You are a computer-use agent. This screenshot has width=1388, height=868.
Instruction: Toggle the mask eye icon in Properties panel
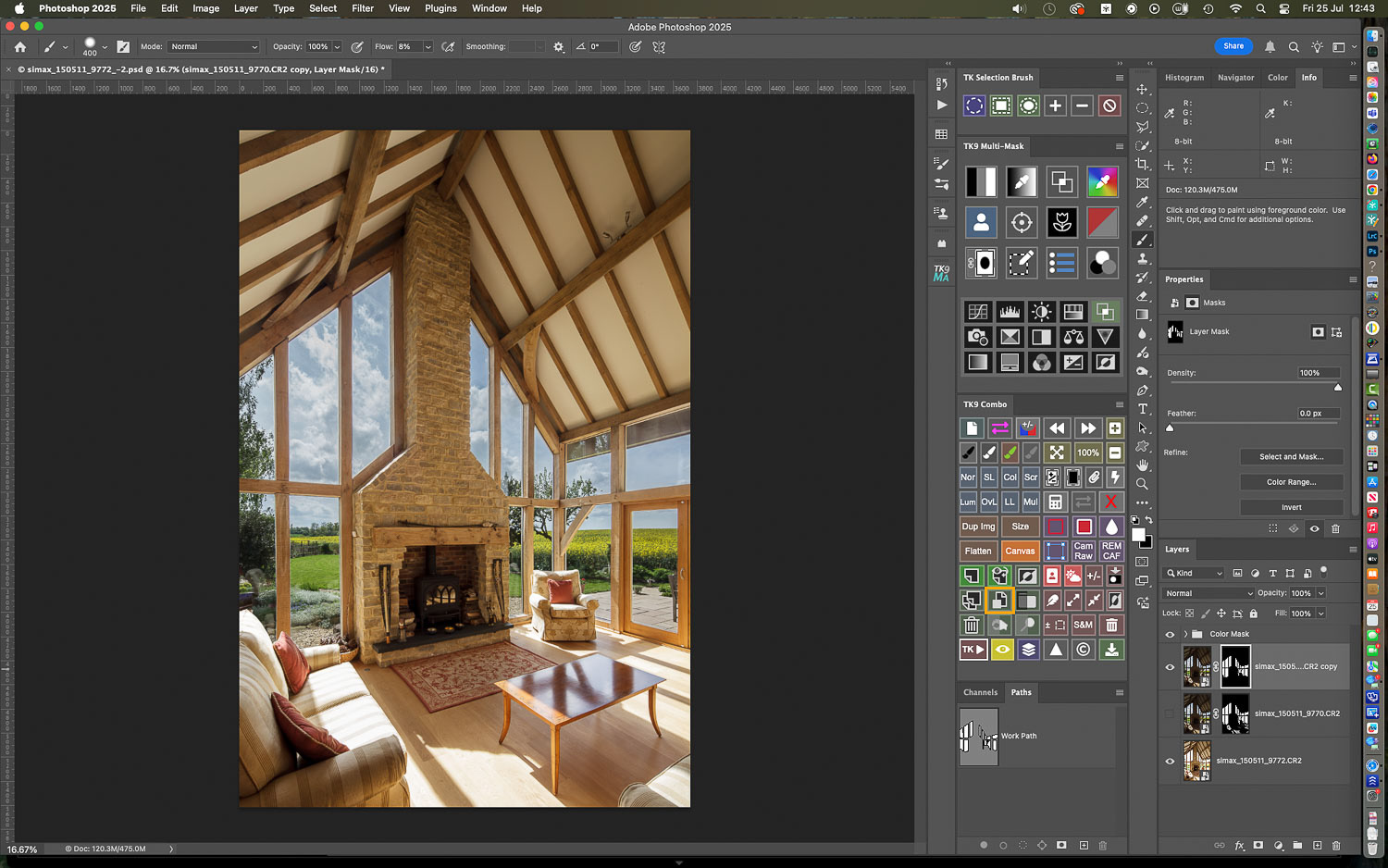click(x=1315, y=529)
